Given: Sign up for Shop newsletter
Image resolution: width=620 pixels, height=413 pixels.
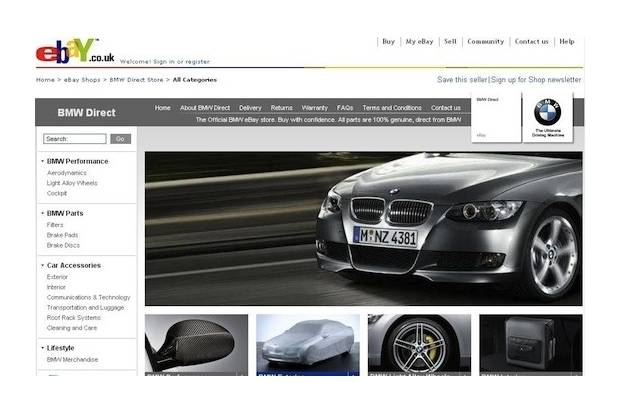Looking at the screenshot, I should (536, 80).
